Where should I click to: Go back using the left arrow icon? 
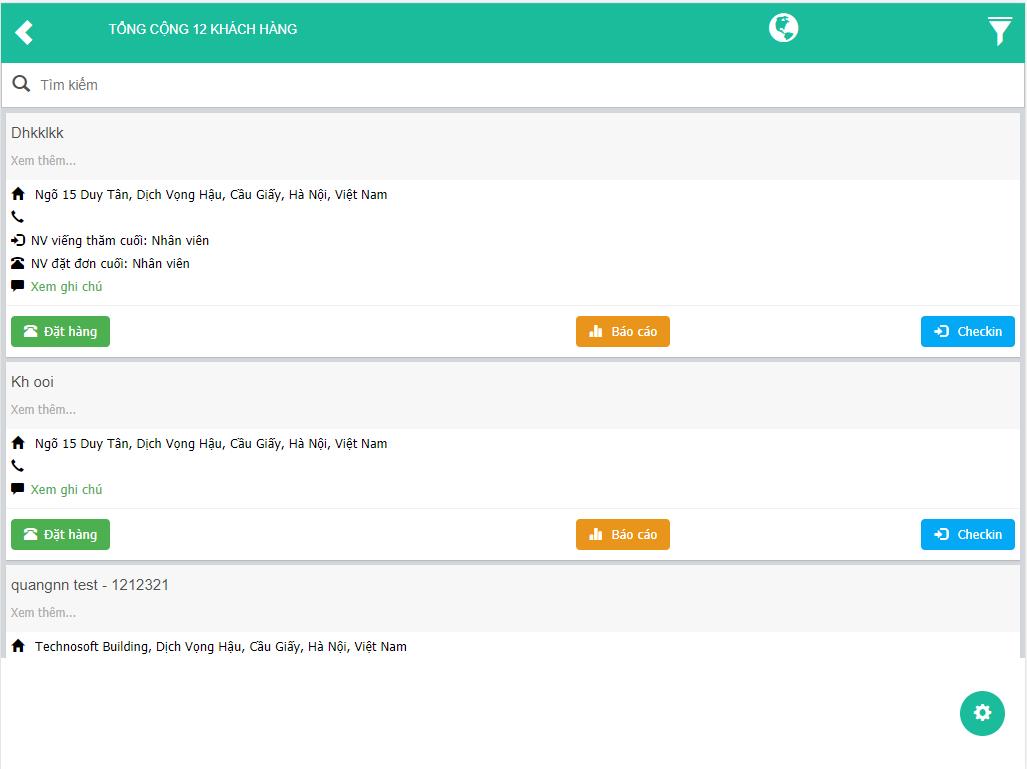click(24, 32)
